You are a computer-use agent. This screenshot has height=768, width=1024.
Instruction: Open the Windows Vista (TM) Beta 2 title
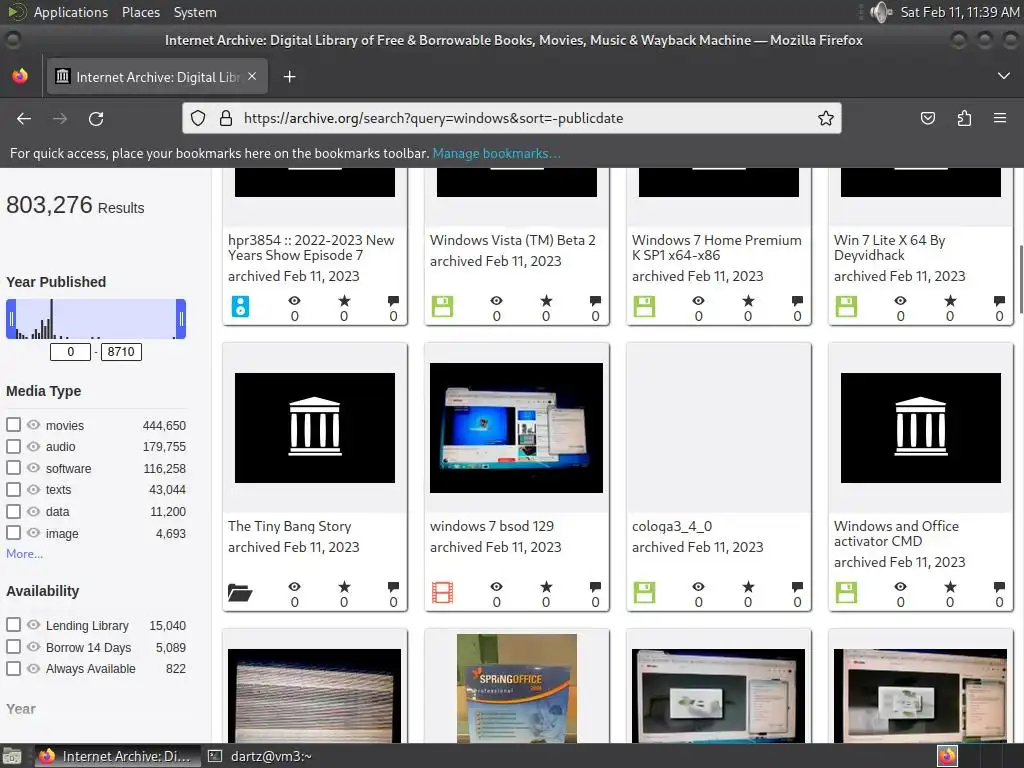pyautogui.click(x=513, y=240)
